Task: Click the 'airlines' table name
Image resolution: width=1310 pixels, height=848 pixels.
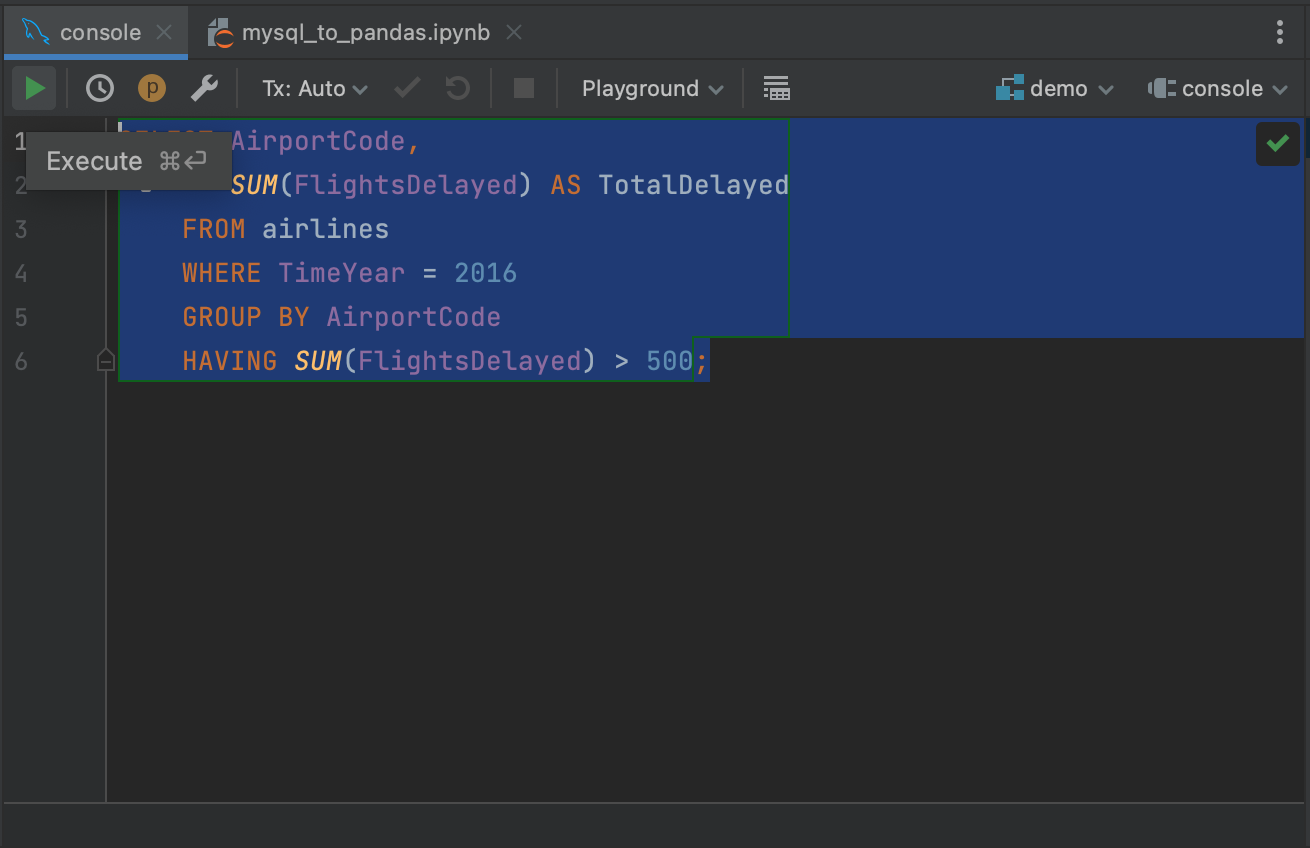Action: point(326,229)
